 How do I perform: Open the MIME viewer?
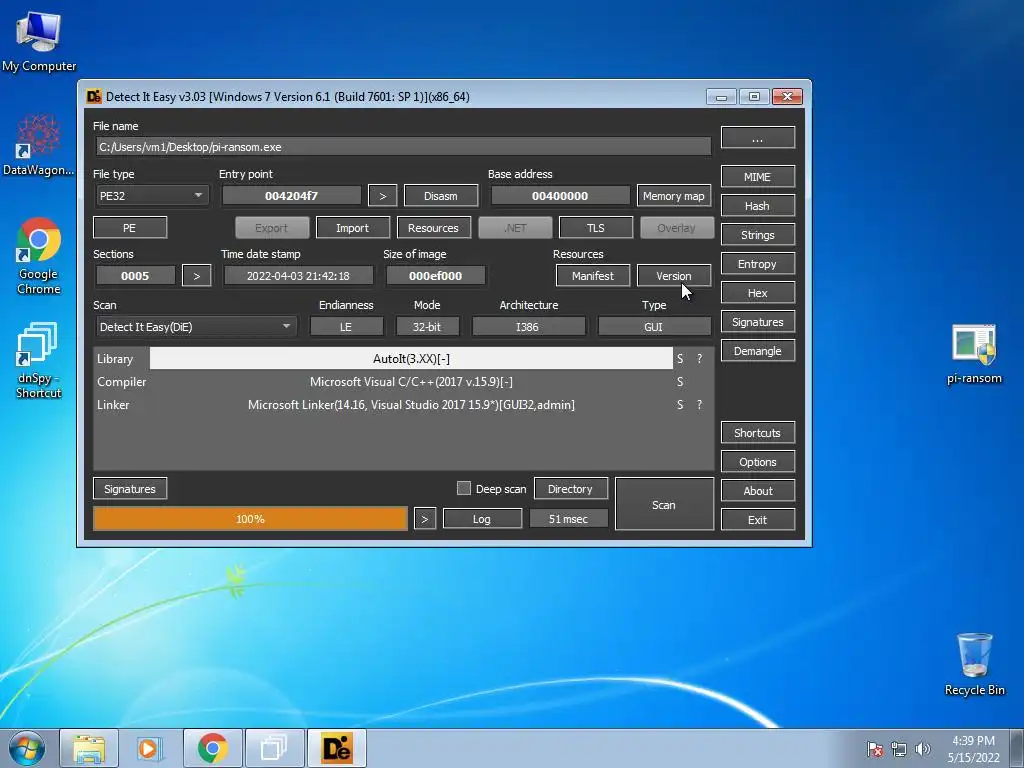click(x=758, y=177)
